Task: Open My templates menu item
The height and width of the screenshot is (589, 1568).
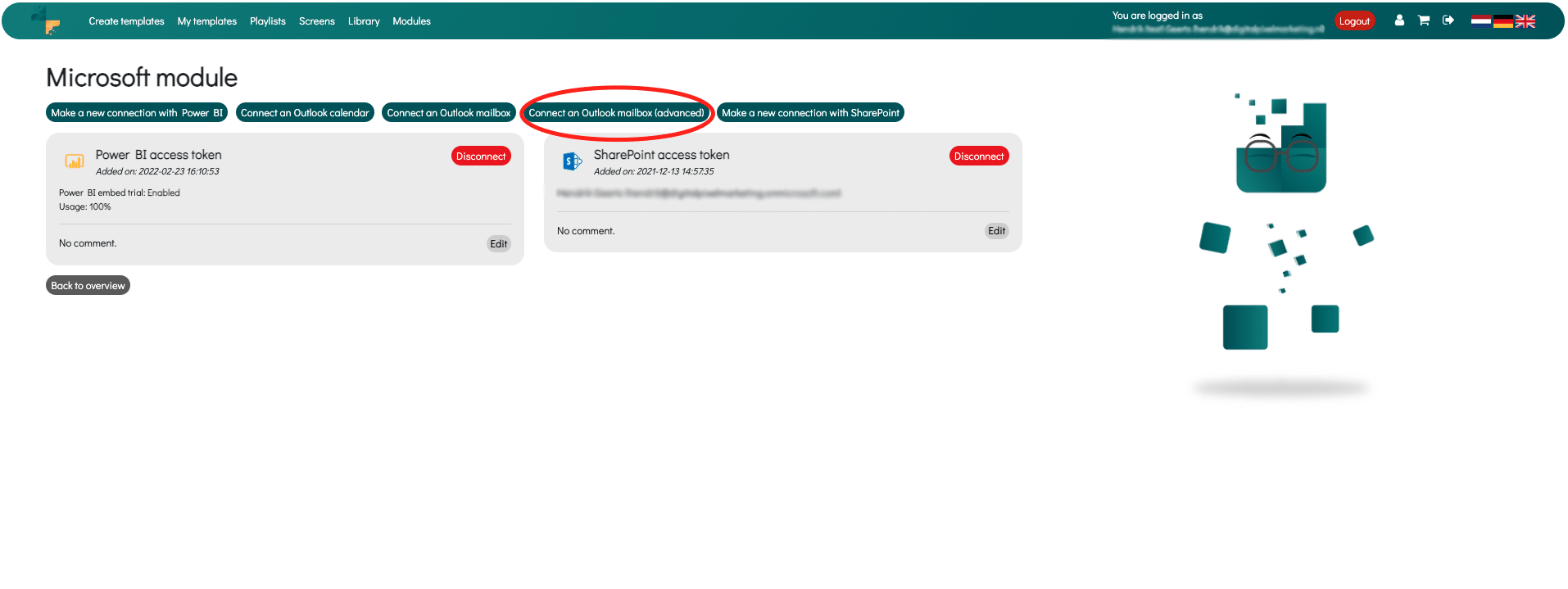Action: [x=207, y=21]
